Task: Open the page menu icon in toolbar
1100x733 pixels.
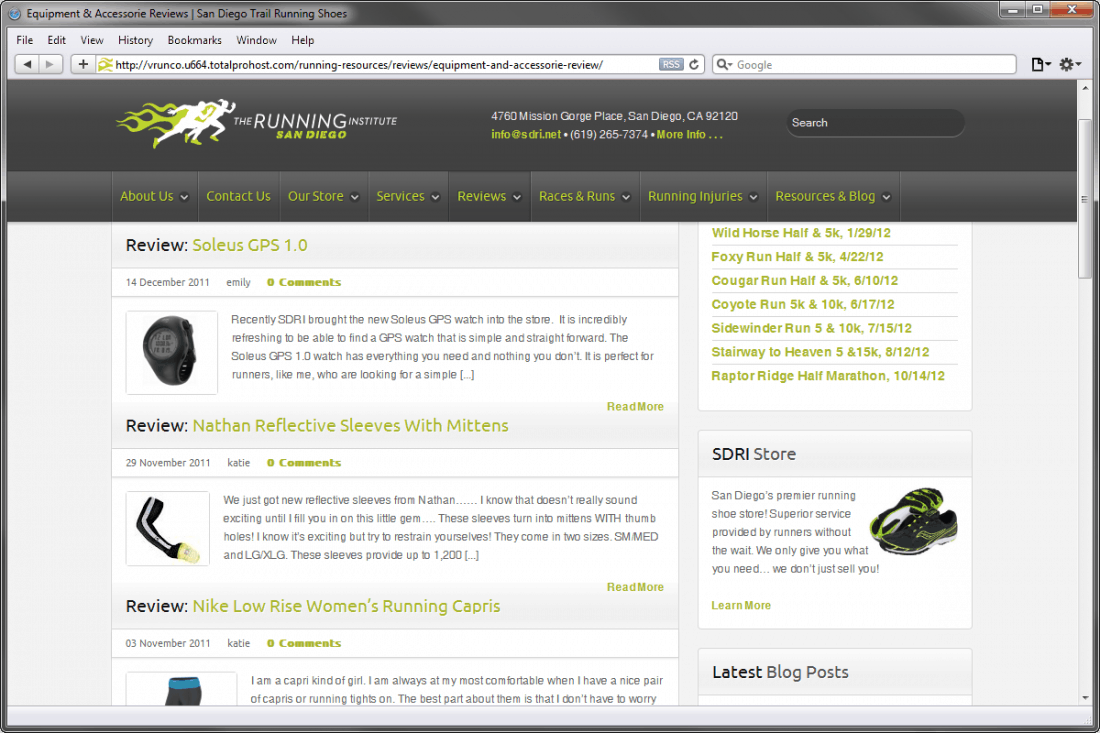Action: coord(1041,65)
